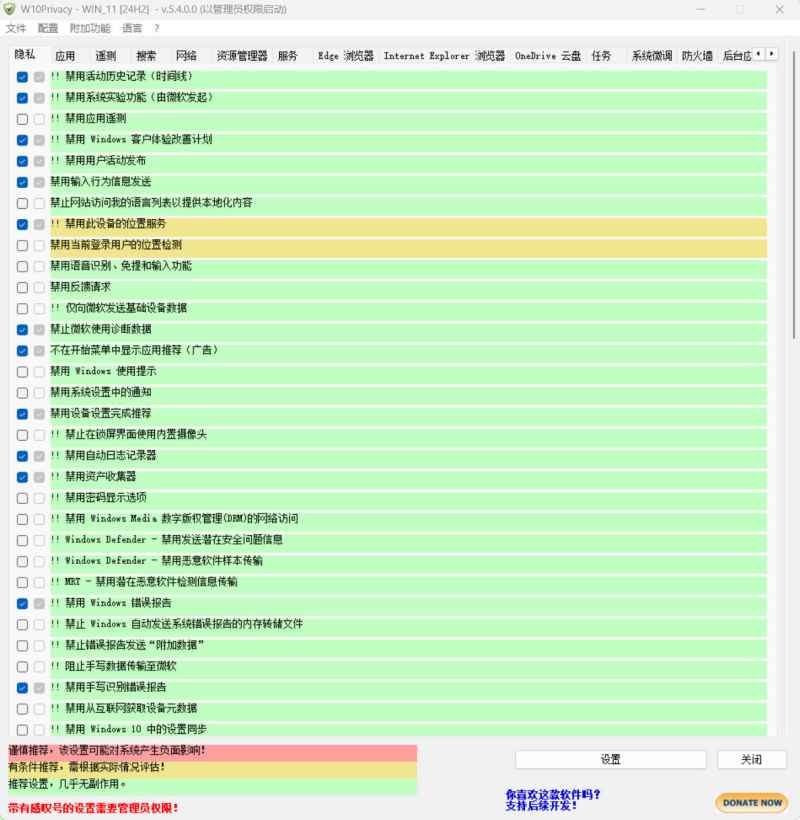Open the 附加功能 menu
This screenshot has height=820, width=800.
tap(90, 28)
